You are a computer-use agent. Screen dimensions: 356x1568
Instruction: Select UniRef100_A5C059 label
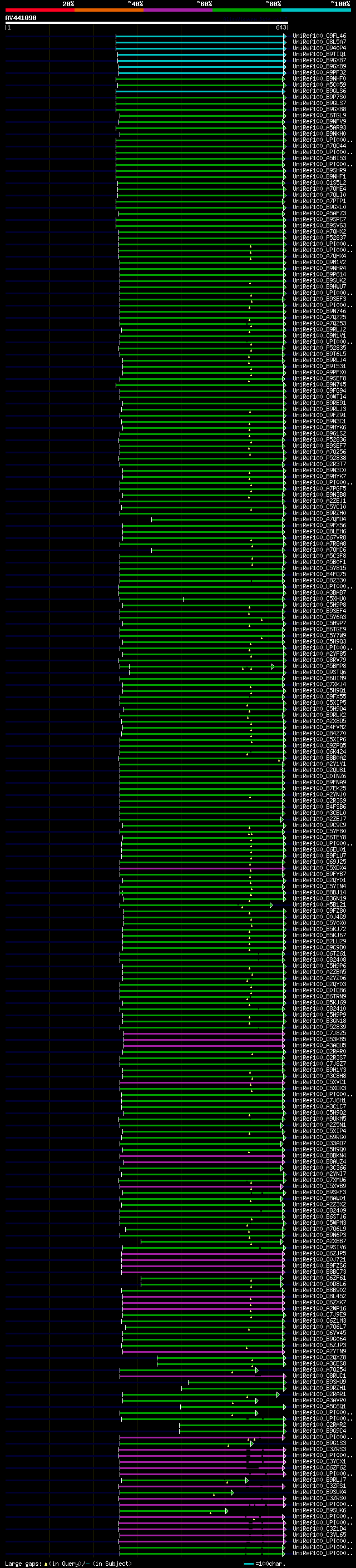click(319, 85)
